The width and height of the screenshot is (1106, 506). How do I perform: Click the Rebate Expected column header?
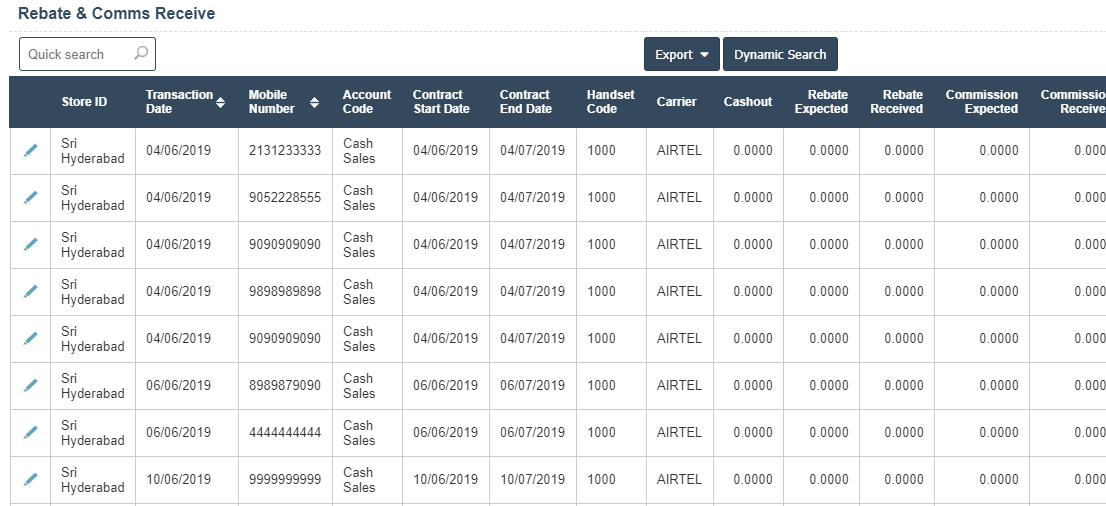[x=821, y=102]
